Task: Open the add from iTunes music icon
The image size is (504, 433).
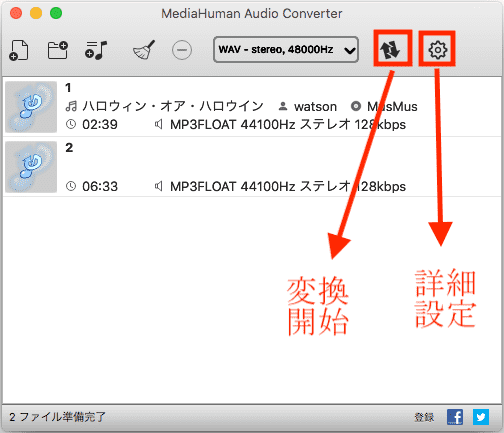Action: (x=96, y=50)
